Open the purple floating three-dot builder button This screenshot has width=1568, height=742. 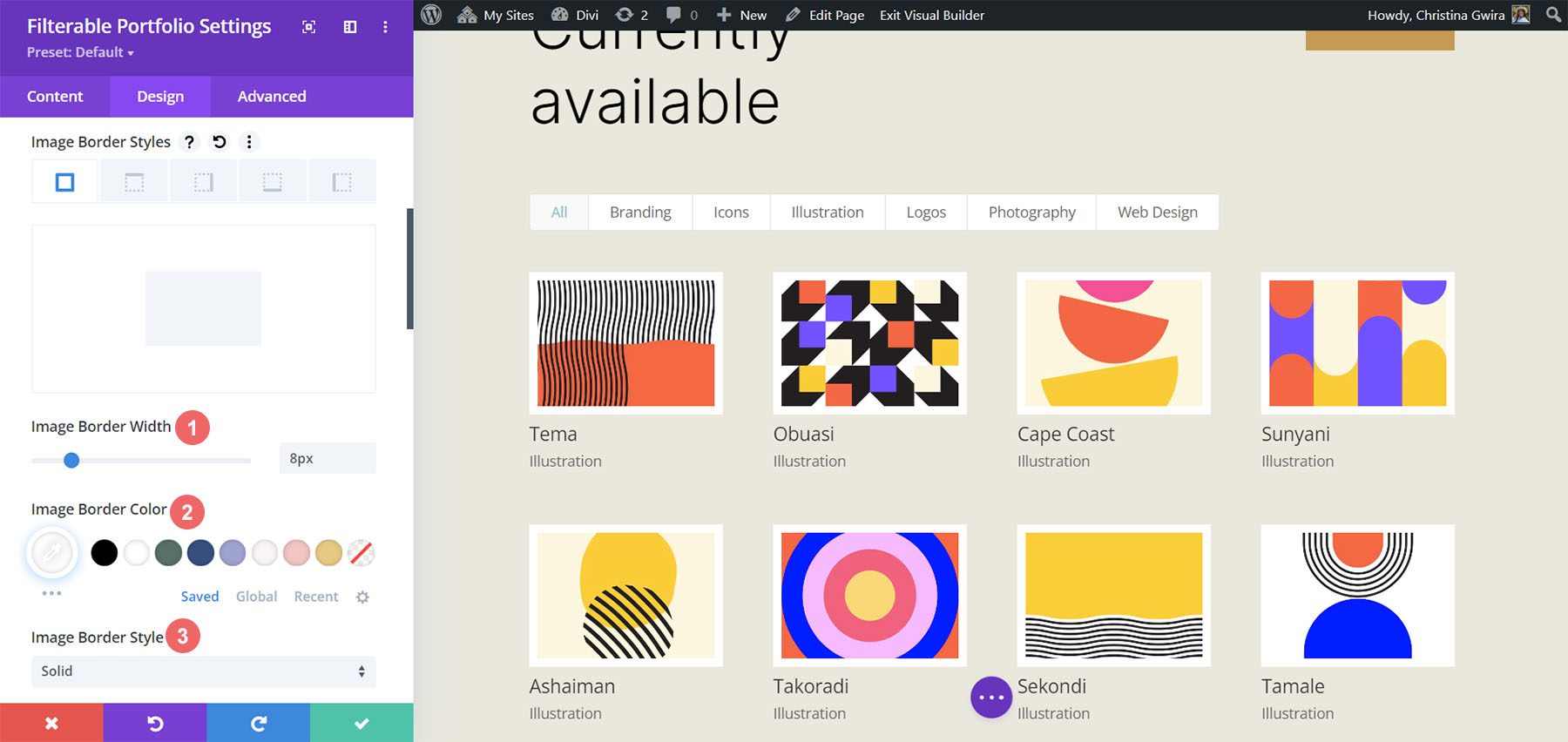click(x=990, y=698)
